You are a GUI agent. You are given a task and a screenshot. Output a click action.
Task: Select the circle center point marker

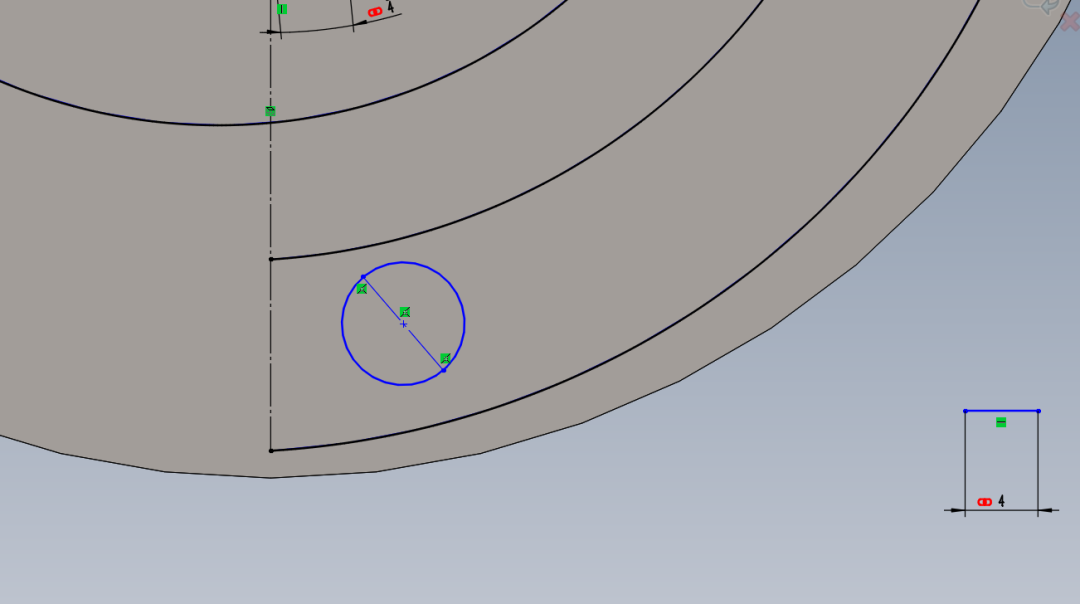pos(404,324)
